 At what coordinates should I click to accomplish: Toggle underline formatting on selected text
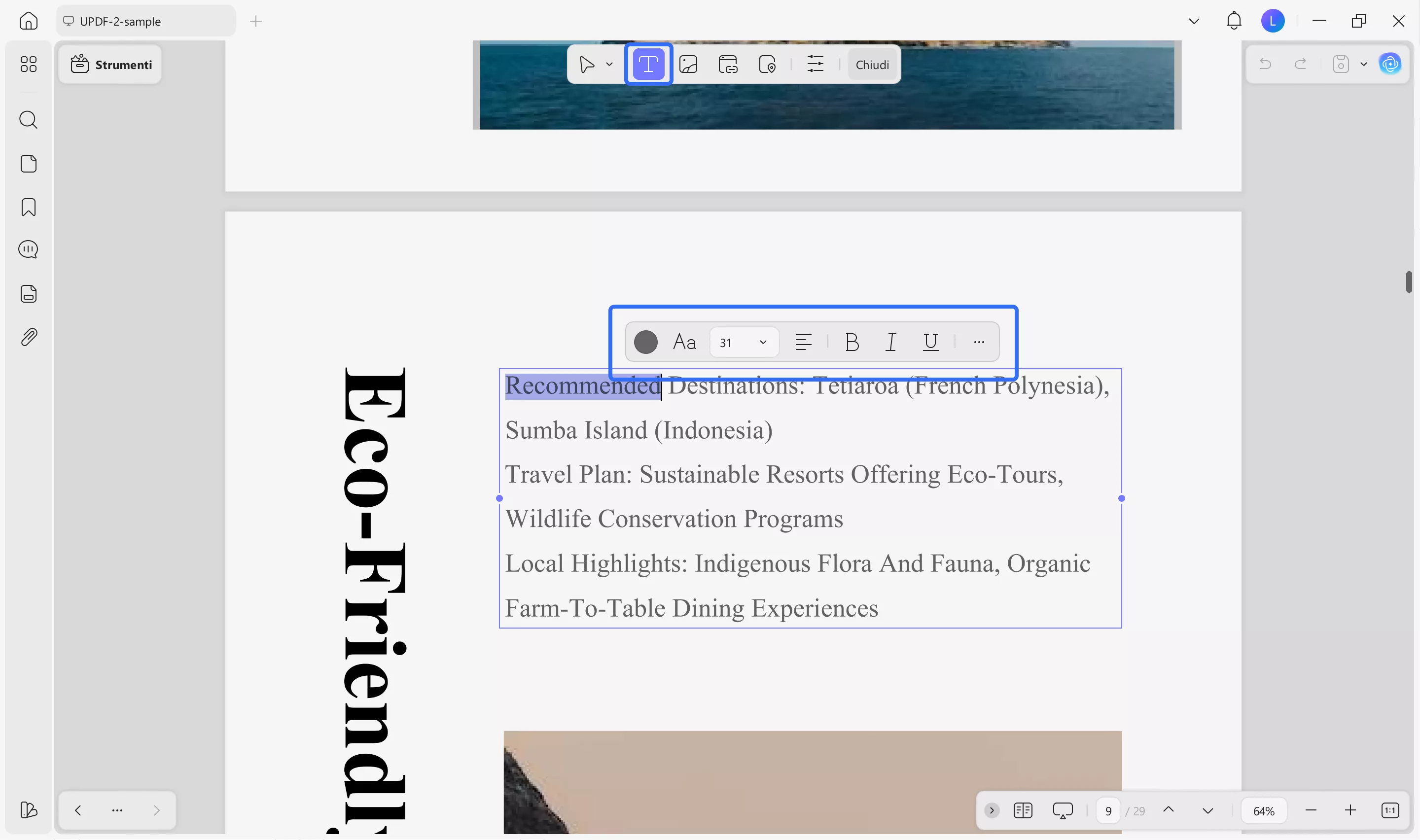930,342
